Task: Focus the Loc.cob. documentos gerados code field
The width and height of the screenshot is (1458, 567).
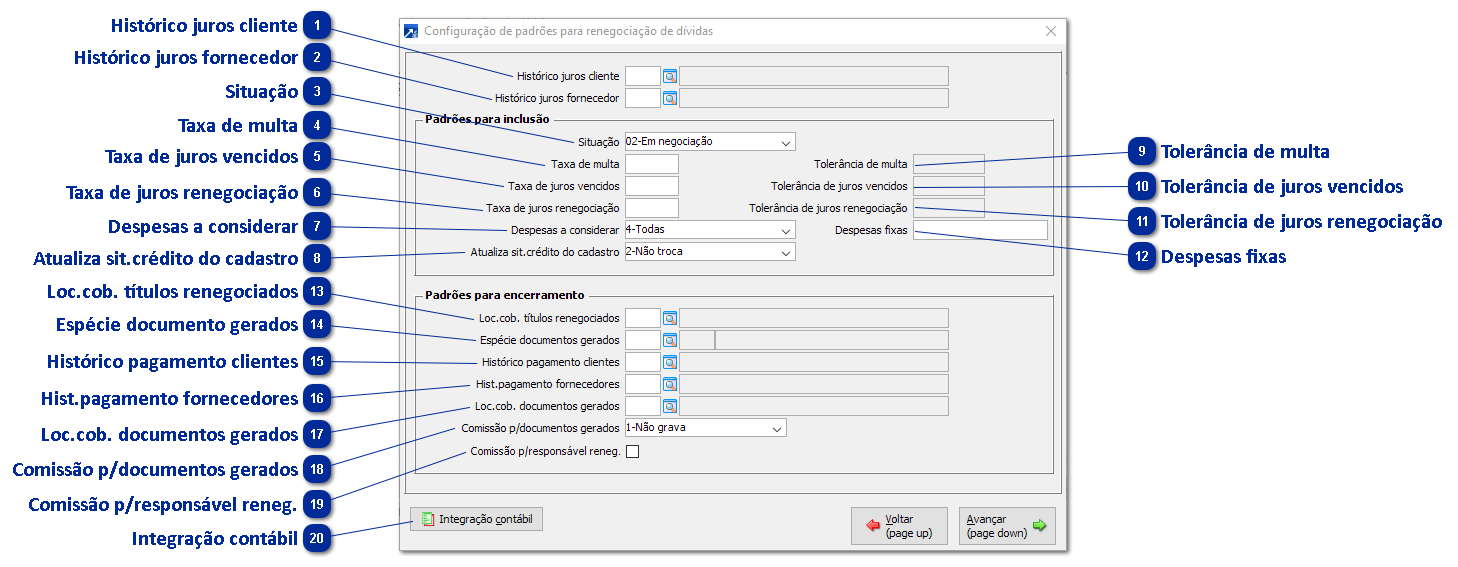Action: 643,406
